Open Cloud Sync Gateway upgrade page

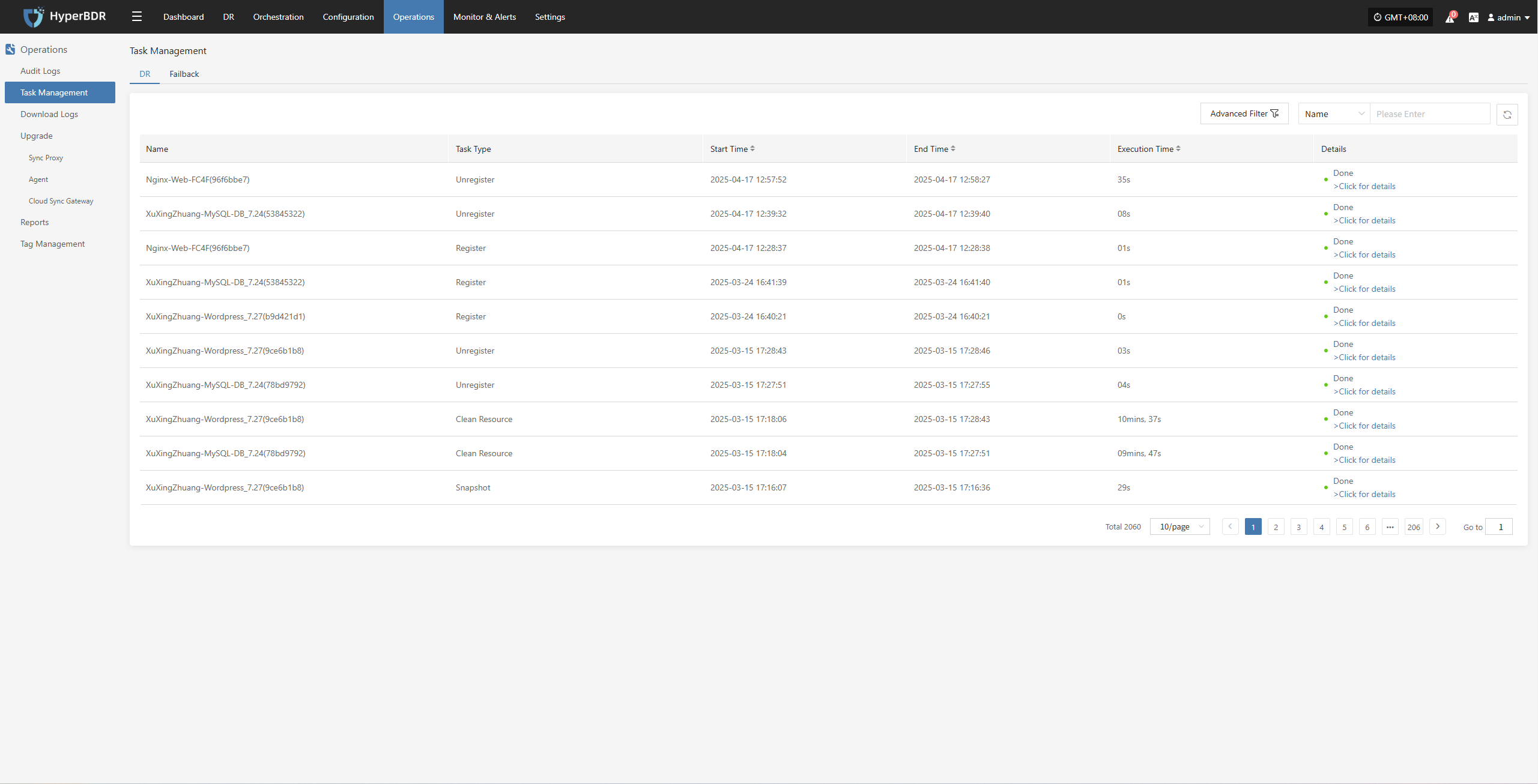[61, 201]
